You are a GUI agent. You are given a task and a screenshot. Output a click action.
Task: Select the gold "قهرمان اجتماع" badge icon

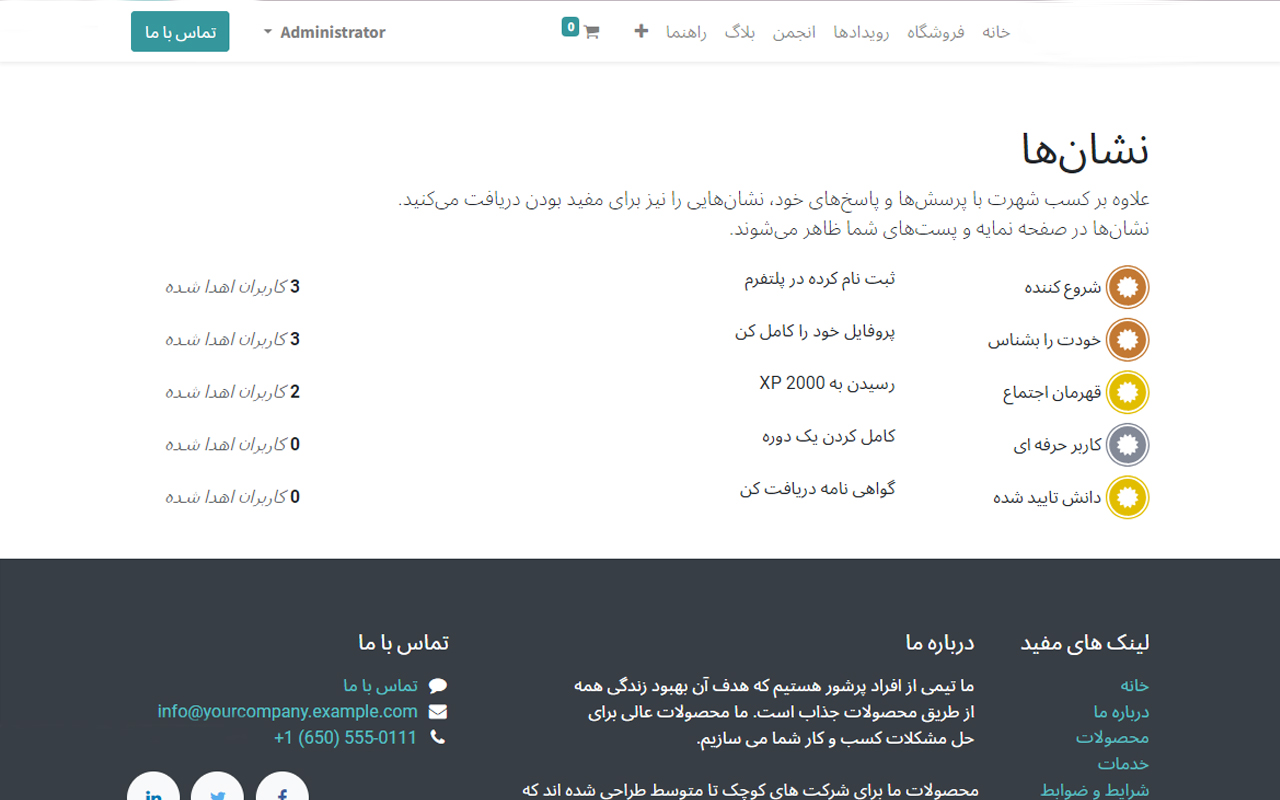click(1127, 393)
